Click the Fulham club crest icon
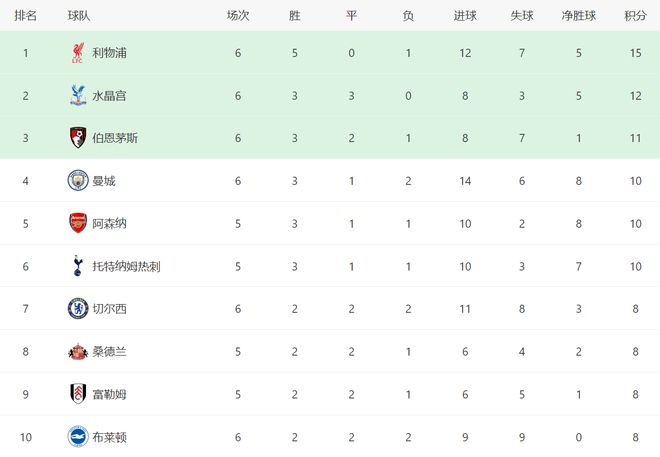 (x=78, y=394)
